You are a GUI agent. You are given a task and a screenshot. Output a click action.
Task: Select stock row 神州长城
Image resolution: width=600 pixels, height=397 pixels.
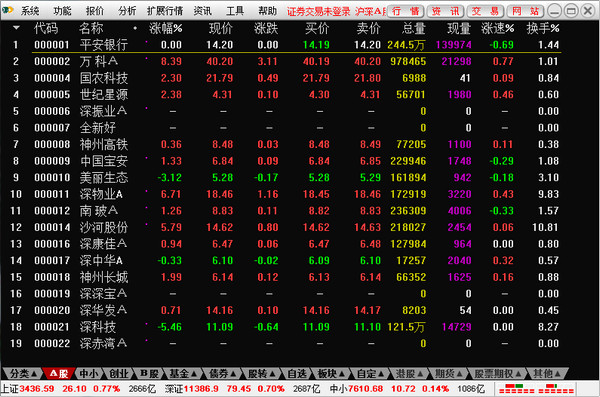click(285, 277)
